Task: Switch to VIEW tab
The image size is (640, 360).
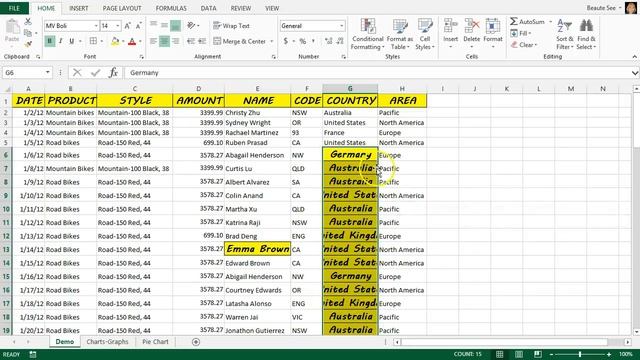Action: [272, 8]
